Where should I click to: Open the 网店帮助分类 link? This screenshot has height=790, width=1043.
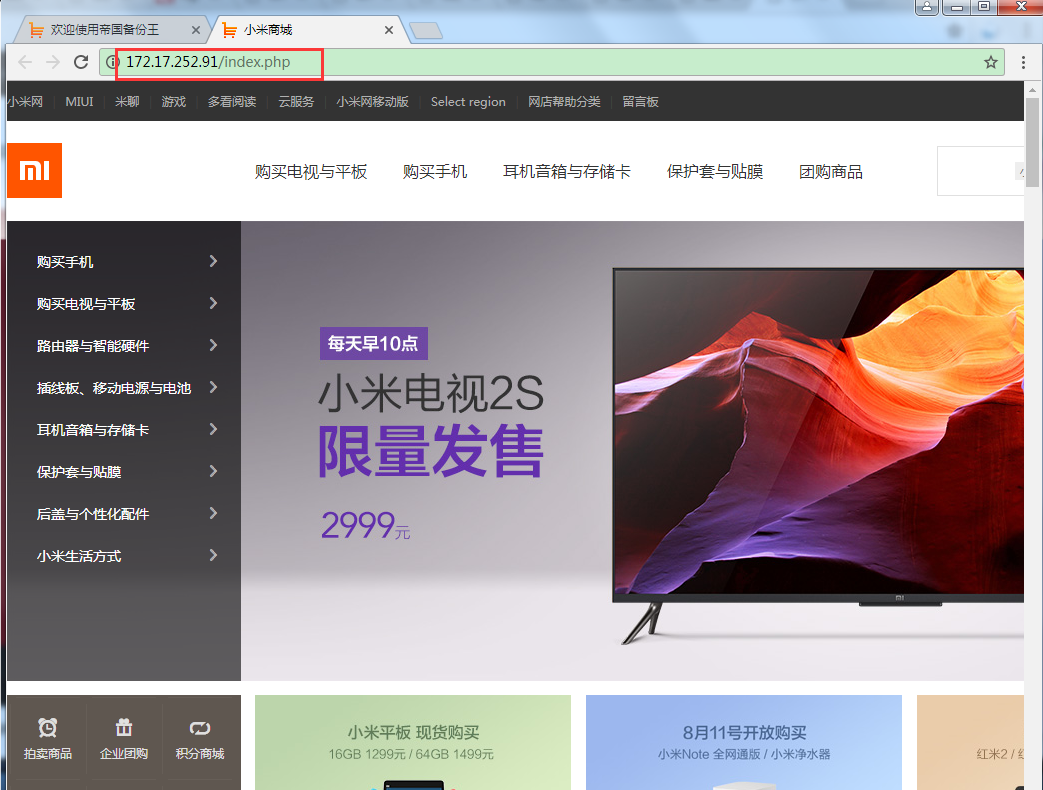tap(564, 102)
